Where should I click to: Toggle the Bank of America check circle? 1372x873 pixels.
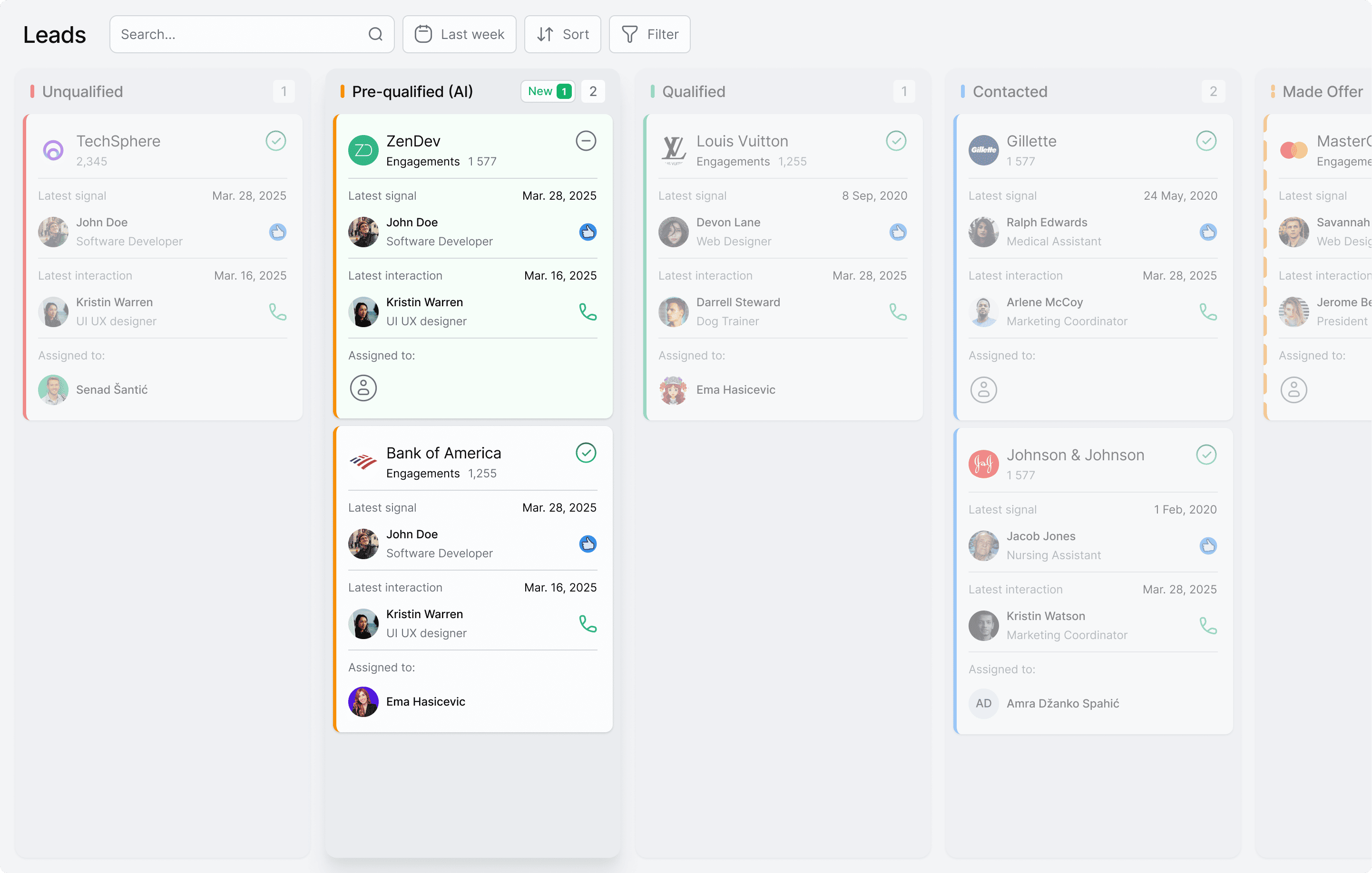(x=586, y=453)
